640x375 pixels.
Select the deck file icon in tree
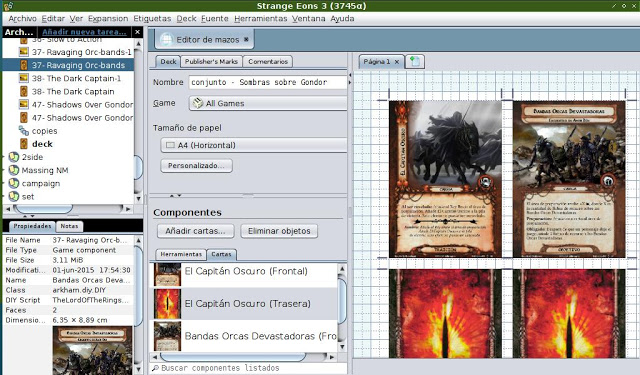point(24,144)
